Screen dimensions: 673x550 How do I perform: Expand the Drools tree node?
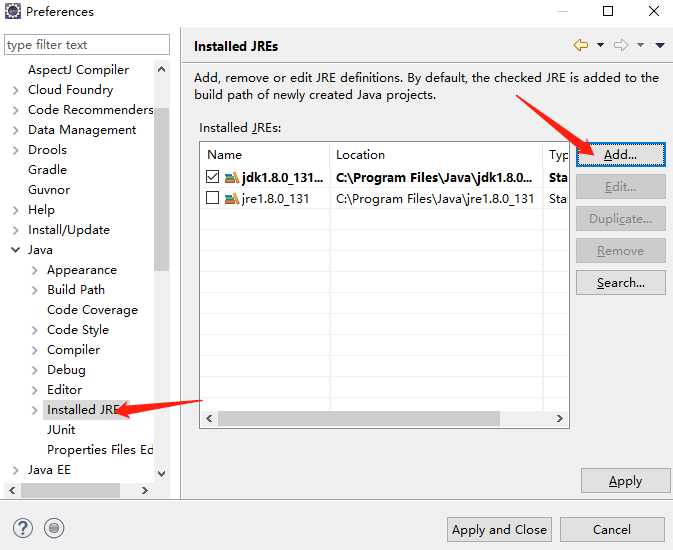(15, 150)
